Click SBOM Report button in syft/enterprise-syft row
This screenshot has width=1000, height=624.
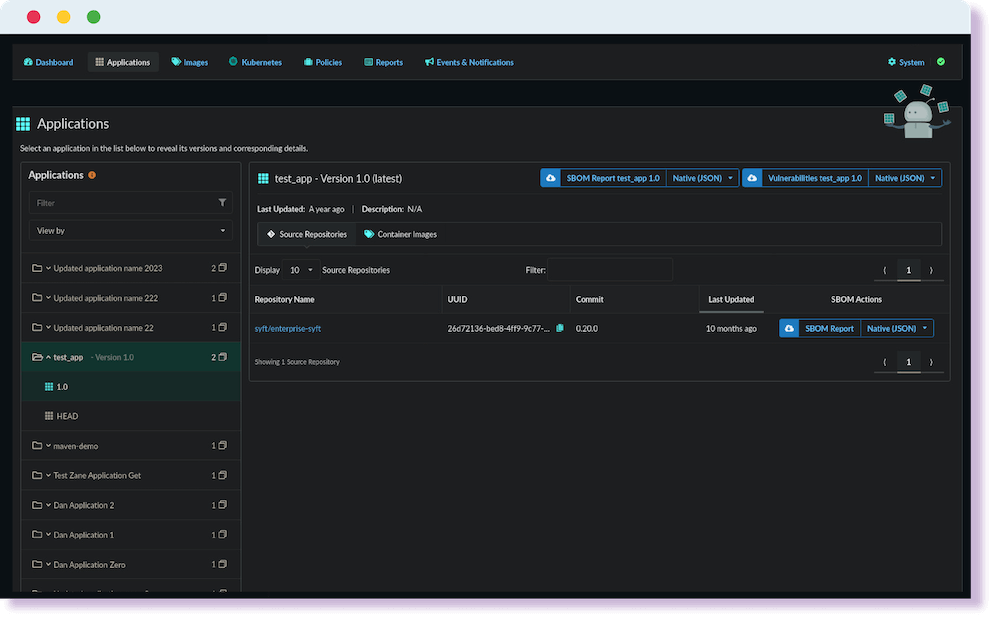click(830, 329)
